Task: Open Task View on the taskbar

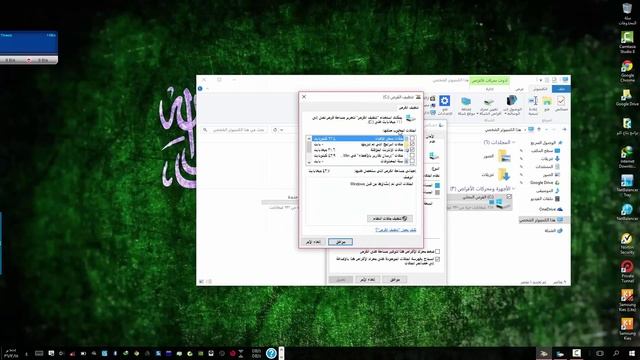Action: click(600, 353)
